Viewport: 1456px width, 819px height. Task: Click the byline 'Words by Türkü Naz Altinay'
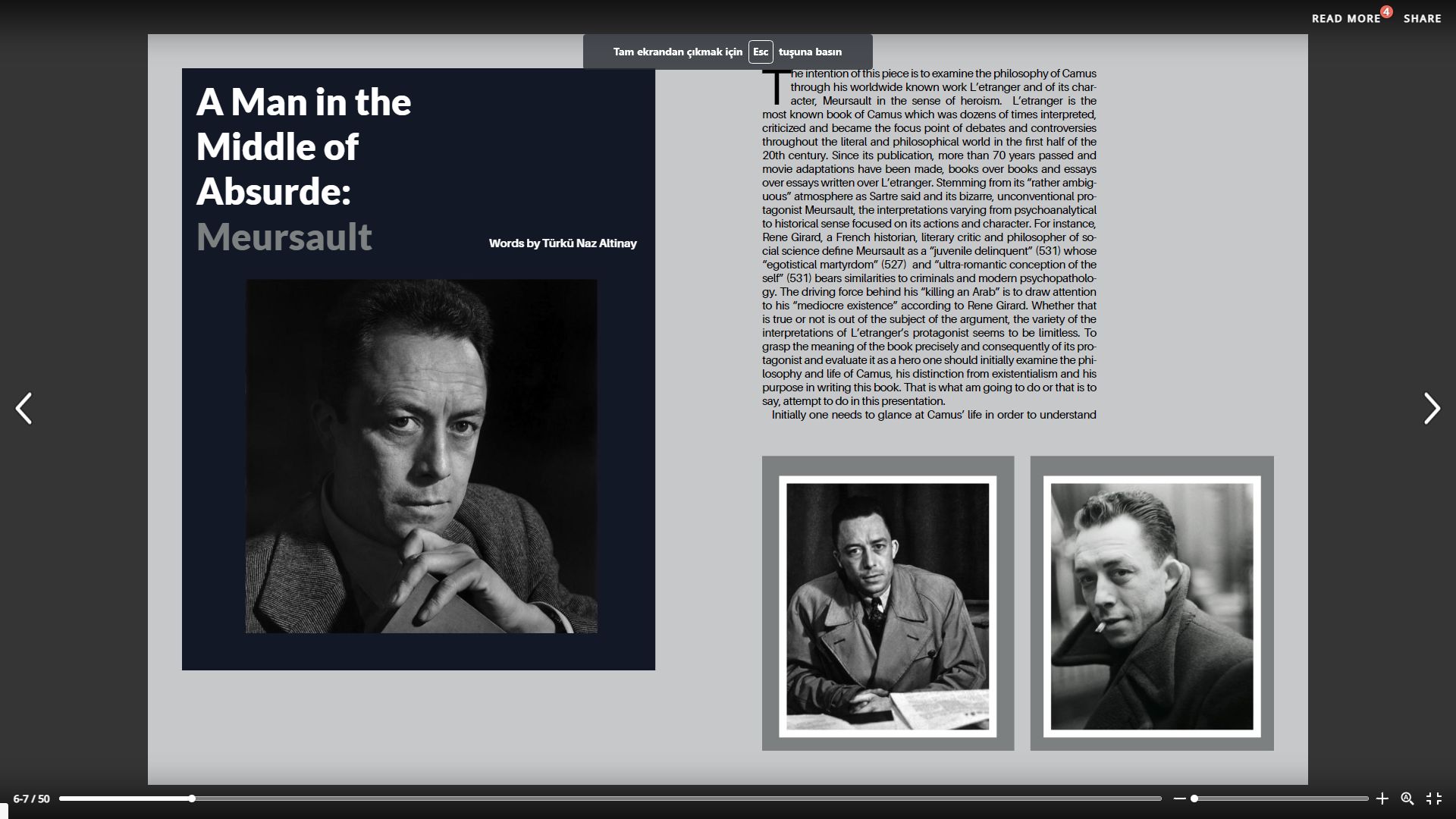click(x=563, y=243)
